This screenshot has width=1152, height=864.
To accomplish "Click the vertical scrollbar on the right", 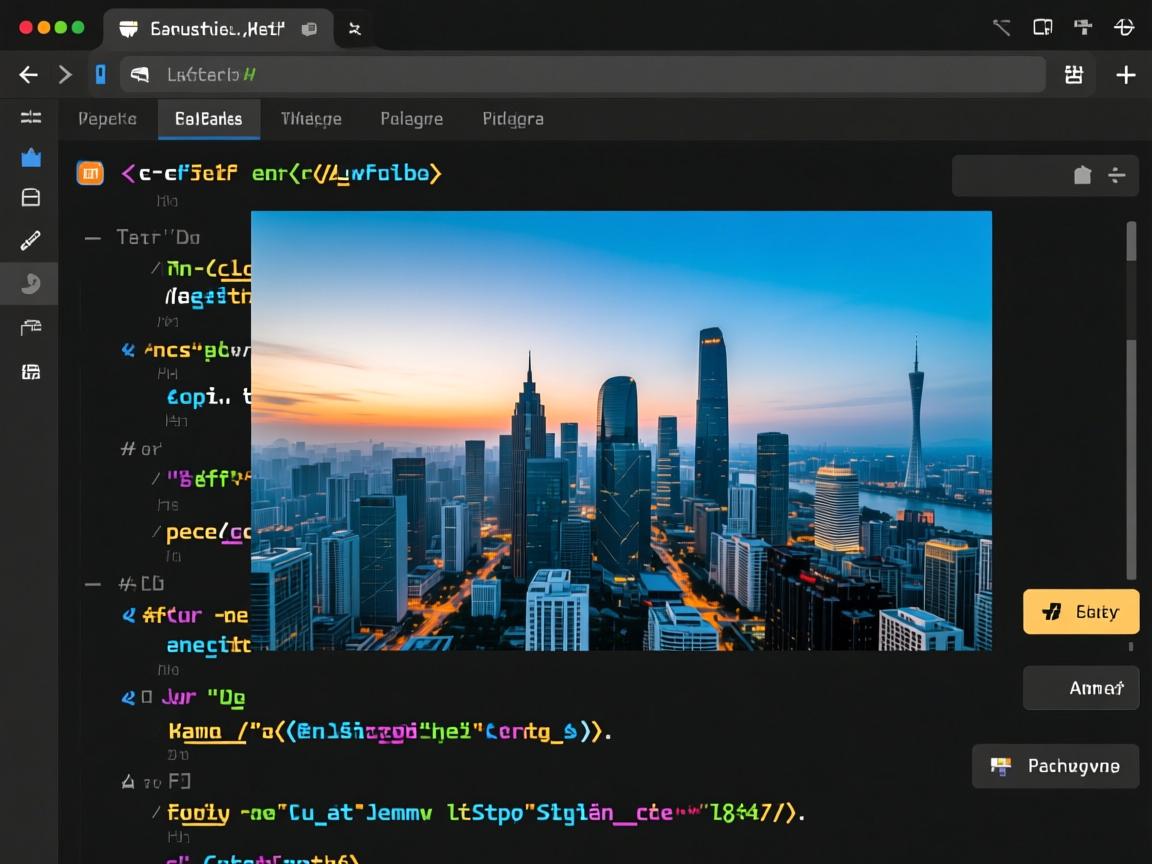I will pos(1131,400).
